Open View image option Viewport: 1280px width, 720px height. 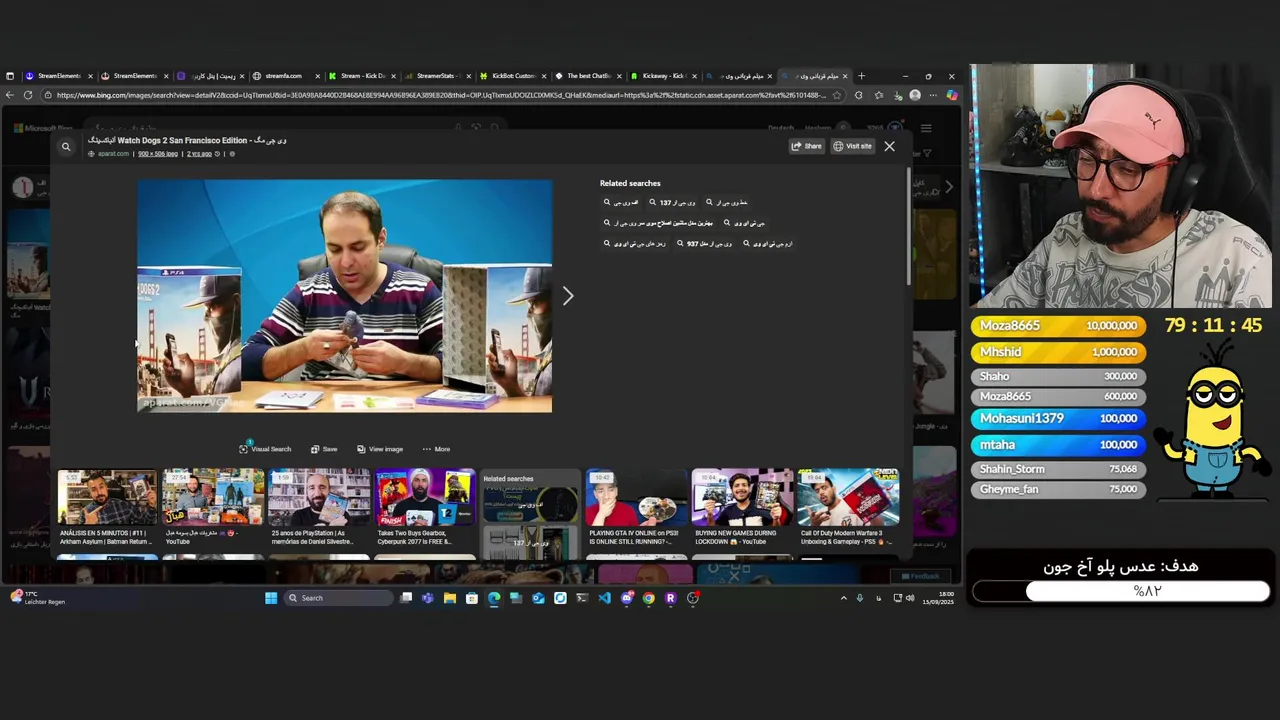tap(380, 449)
